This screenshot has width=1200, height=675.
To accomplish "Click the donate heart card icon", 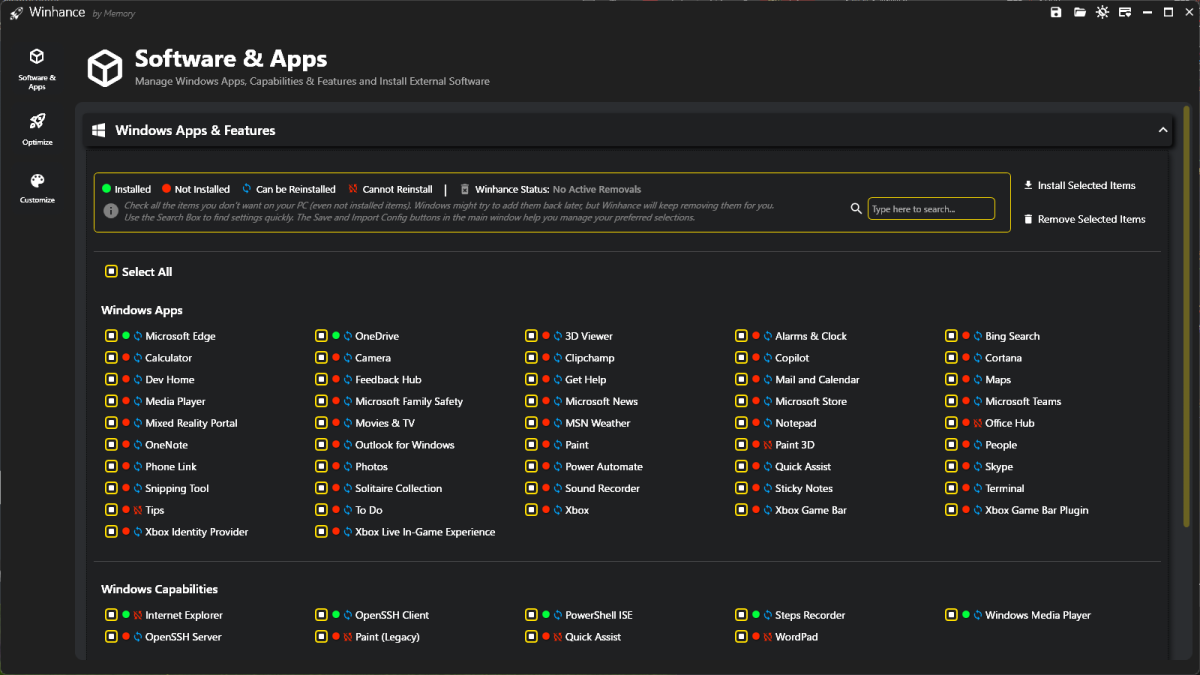I will [1125, 12].
